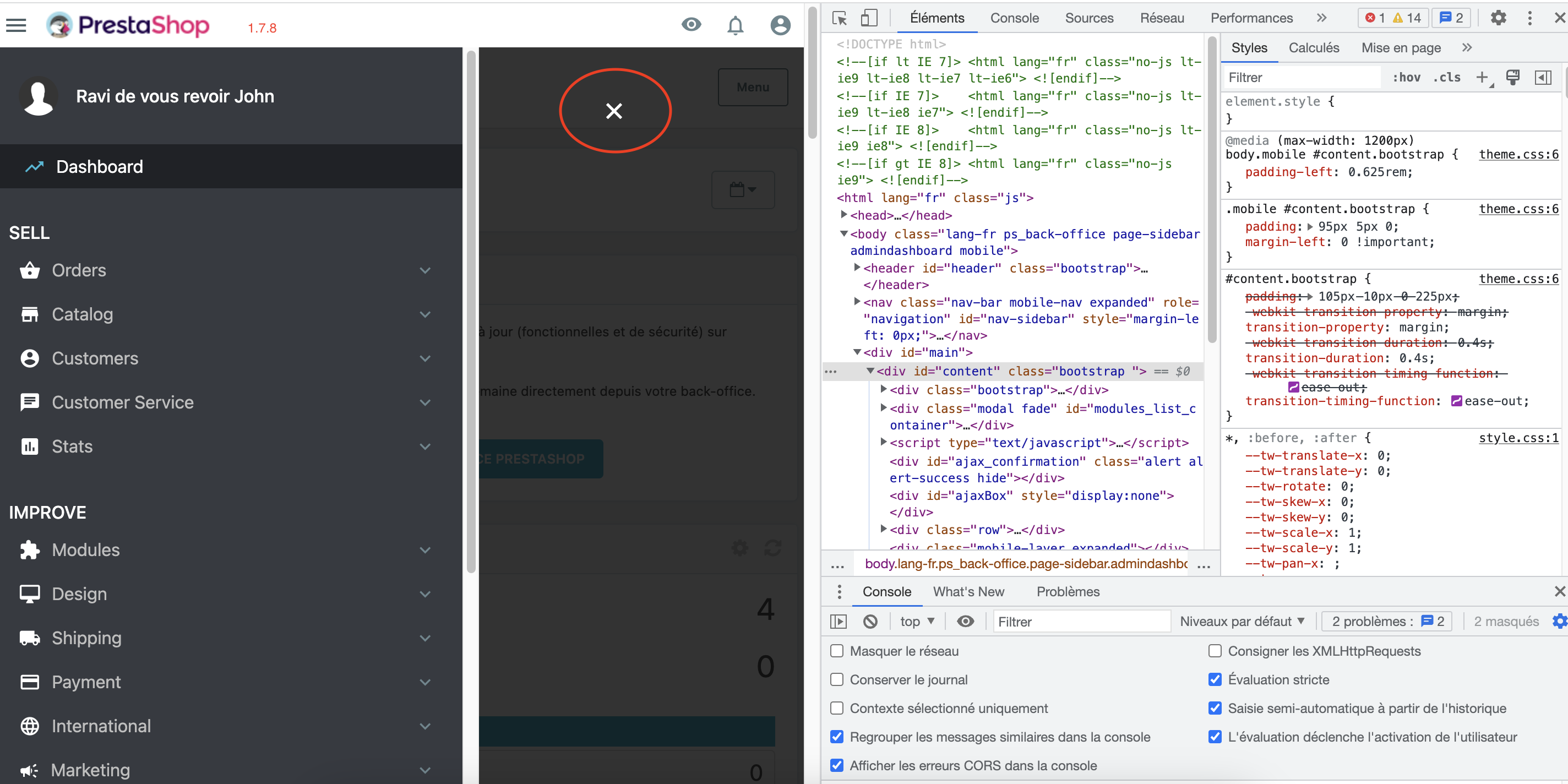Open DevTools settings gear
The width and height of the screenshot is (1568, 784).
[1498, 18]
